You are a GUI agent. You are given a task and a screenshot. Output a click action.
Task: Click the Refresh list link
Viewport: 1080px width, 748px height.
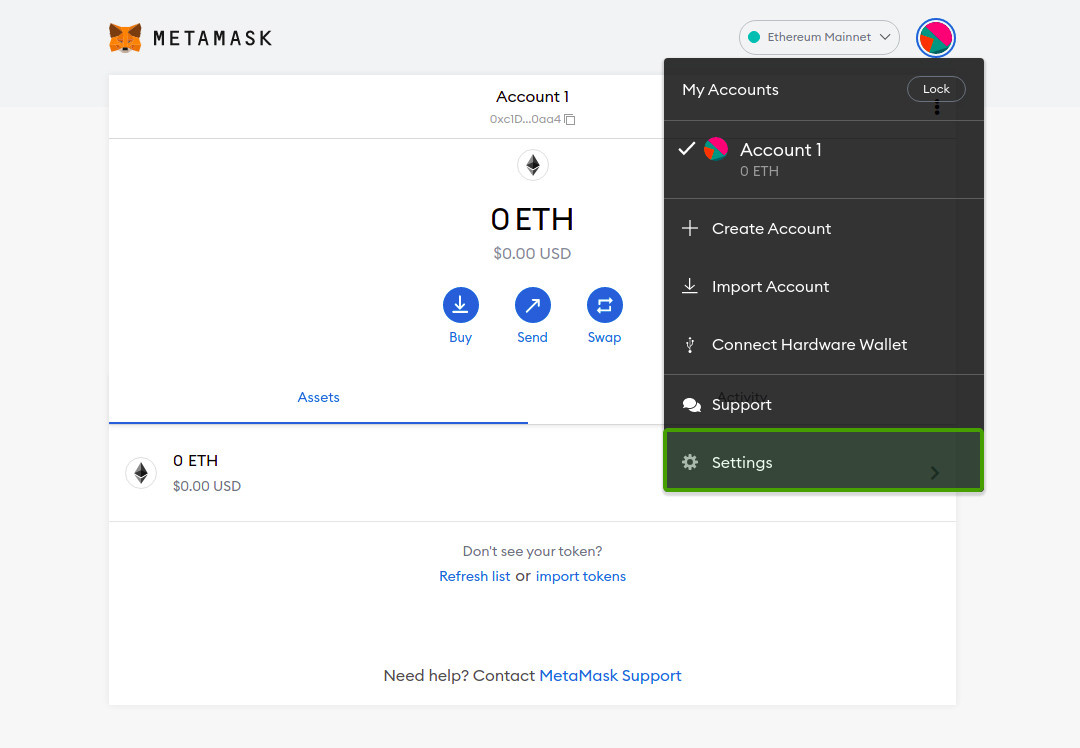click(475, 576)
